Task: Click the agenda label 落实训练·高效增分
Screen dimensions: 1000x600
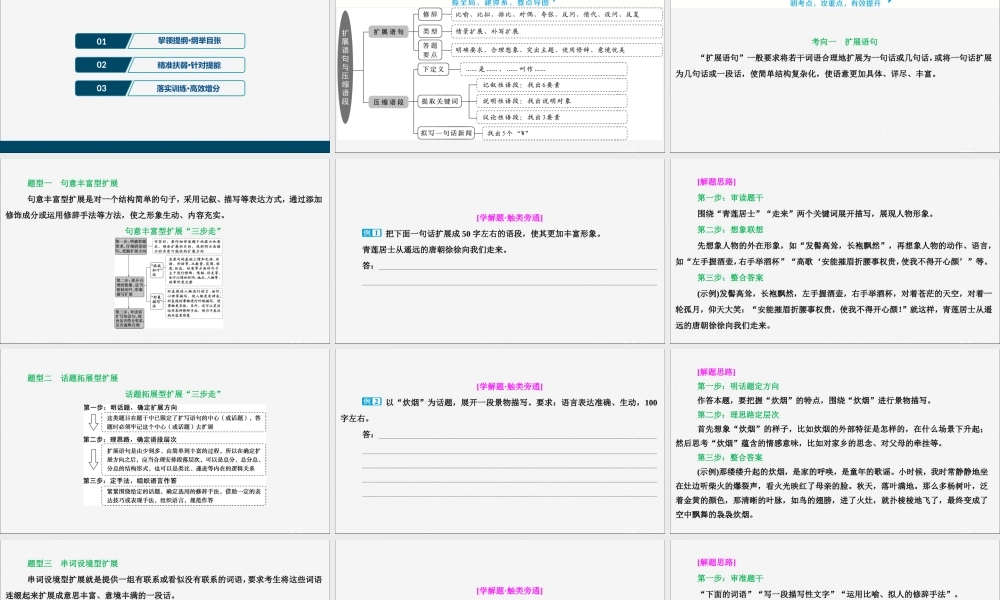Action: (189, 89)
